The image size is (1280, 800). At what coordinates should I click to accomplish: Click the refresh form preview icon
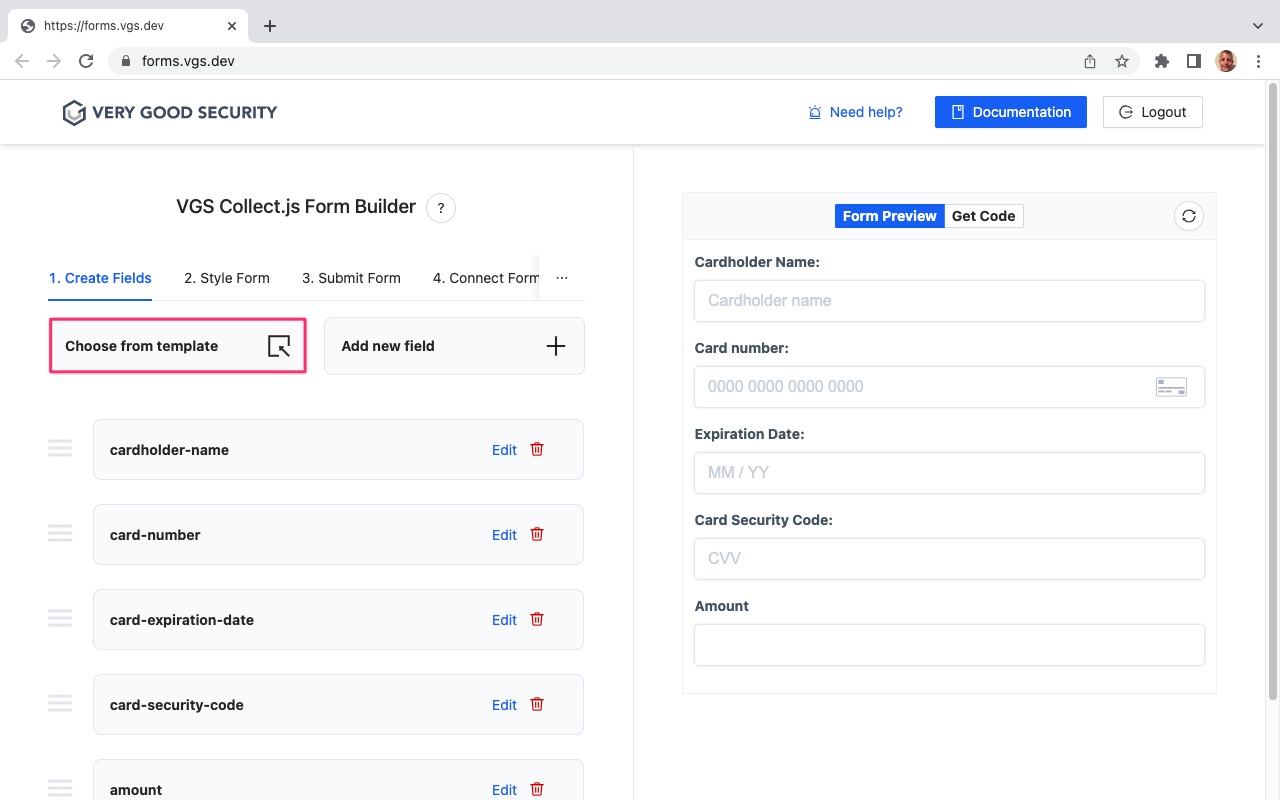click(x=1188, y=216)
